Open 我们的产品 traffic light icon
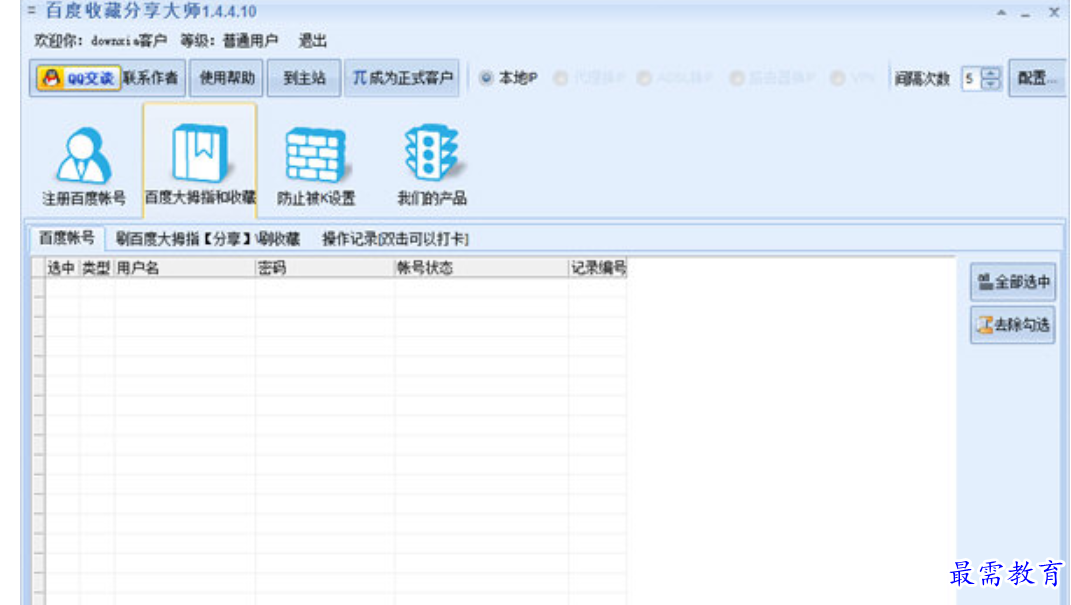This screenshot has width=1071, height=605. pyautogui.click(x=432, y=166)
